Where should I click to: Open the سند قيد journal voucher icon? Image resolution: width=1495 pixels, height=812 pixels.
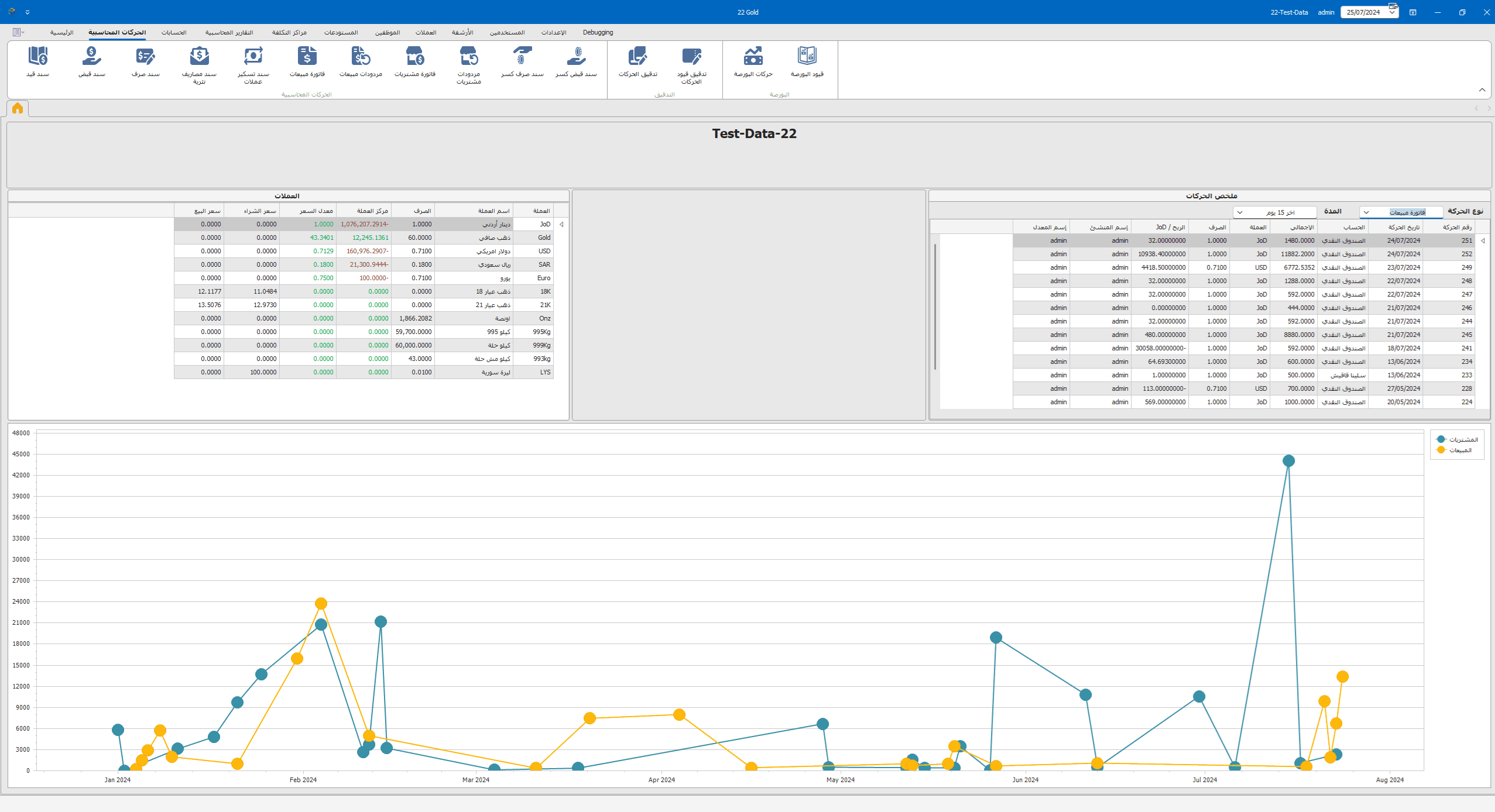pyautogui.click(x=38, y=61)
